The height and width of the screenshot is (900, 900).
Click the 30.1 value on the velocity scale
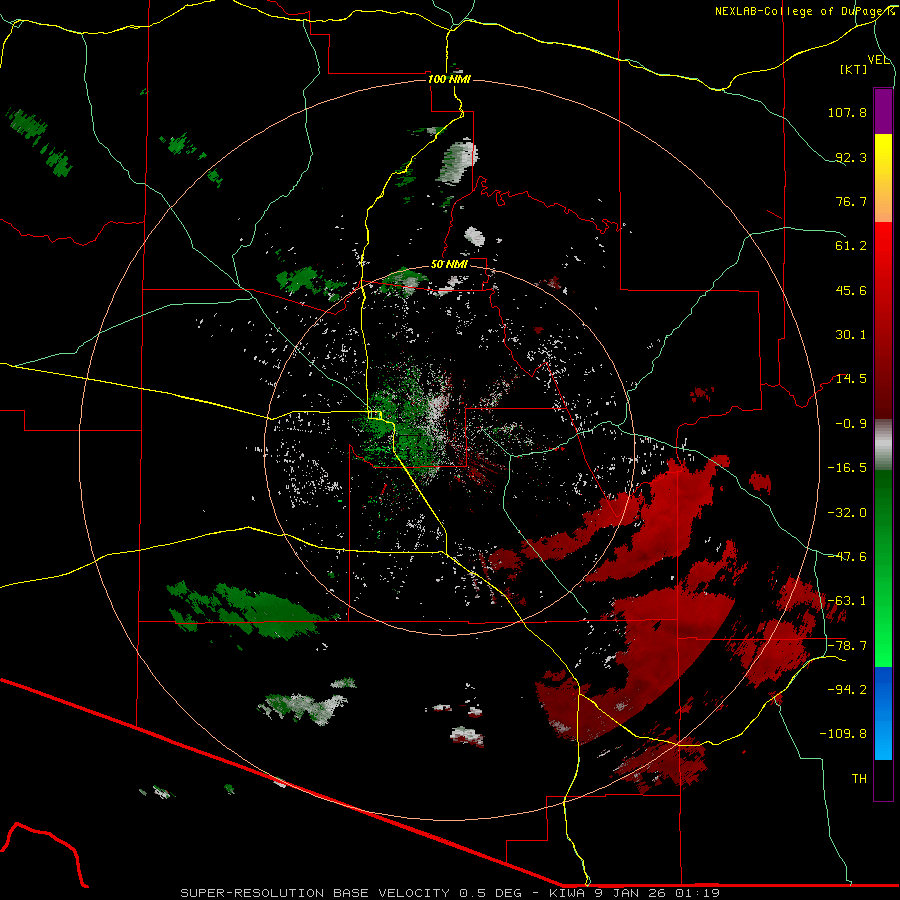(x=851, y=335)
